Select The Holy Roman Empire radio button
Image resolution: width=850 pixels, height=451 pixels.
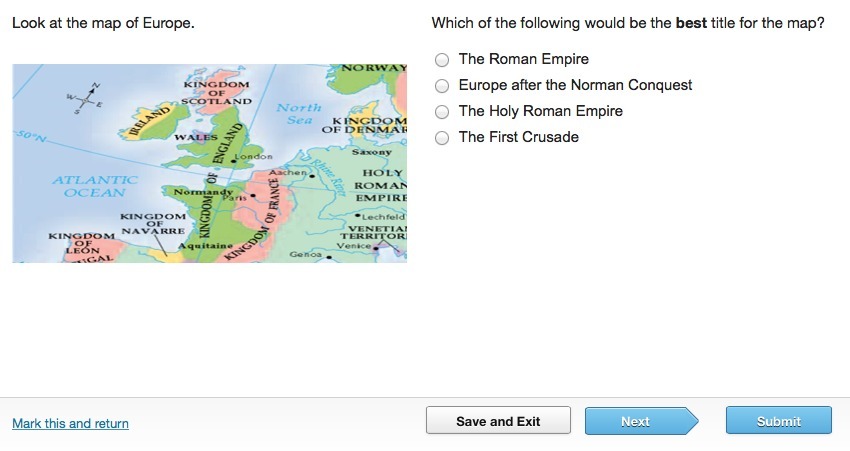click(x=442, y=112)
